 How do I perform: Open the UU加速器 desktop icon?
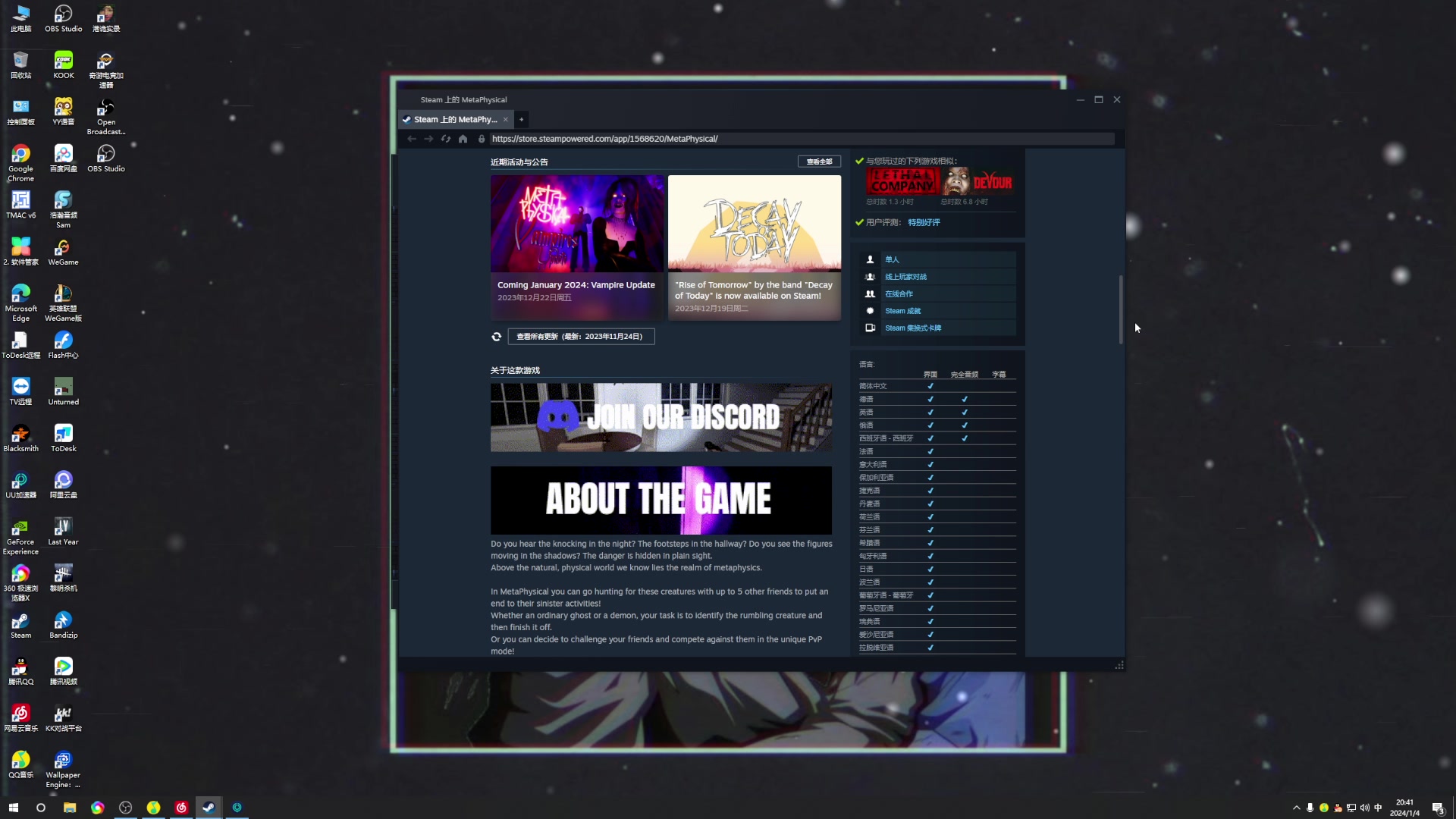[21, 485]
